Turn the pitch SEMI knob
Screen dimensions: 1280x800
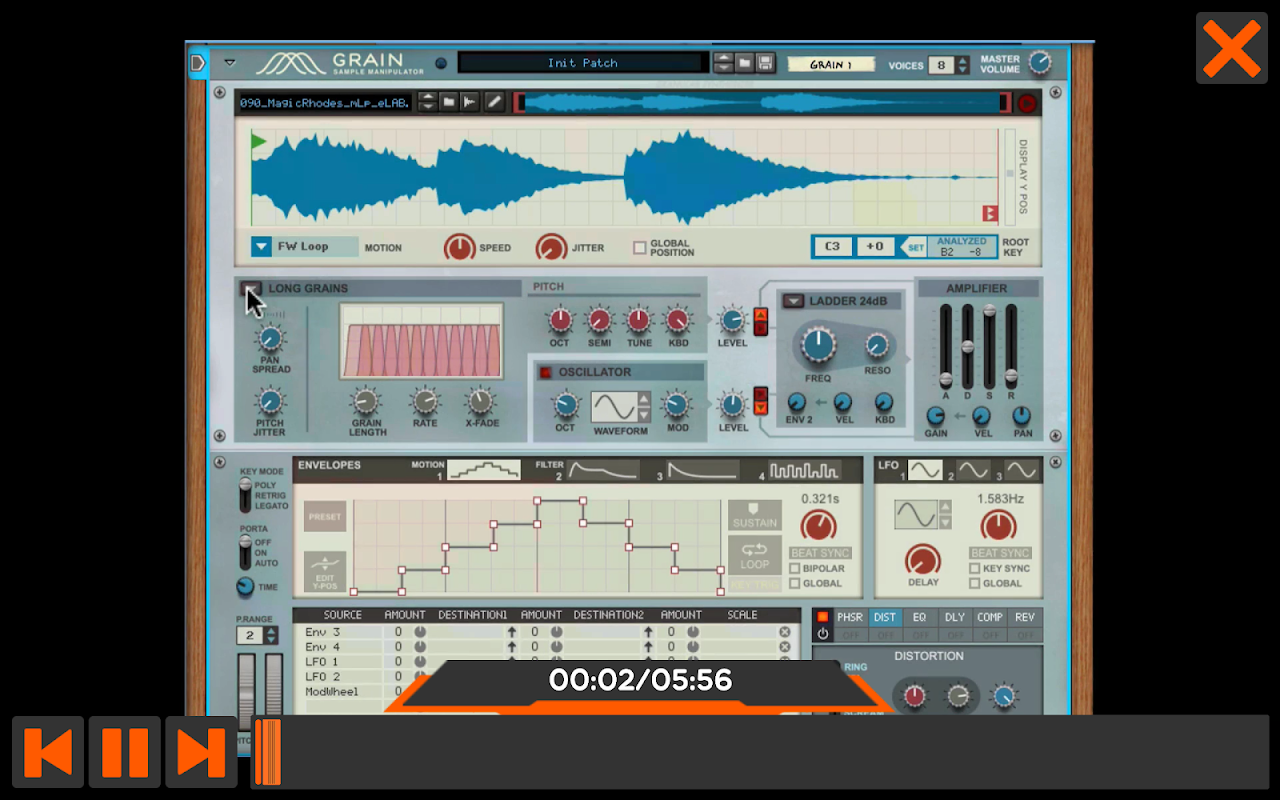pyautogui.click(x=599, y=320)
